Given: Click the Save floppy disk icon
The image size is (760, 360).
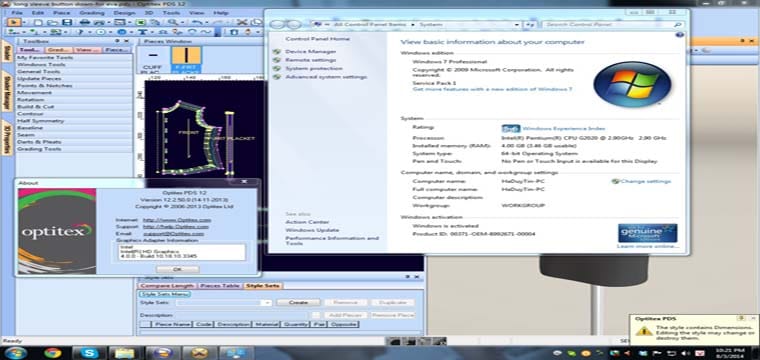Looking at the screenshot, I should coord(67,22).
